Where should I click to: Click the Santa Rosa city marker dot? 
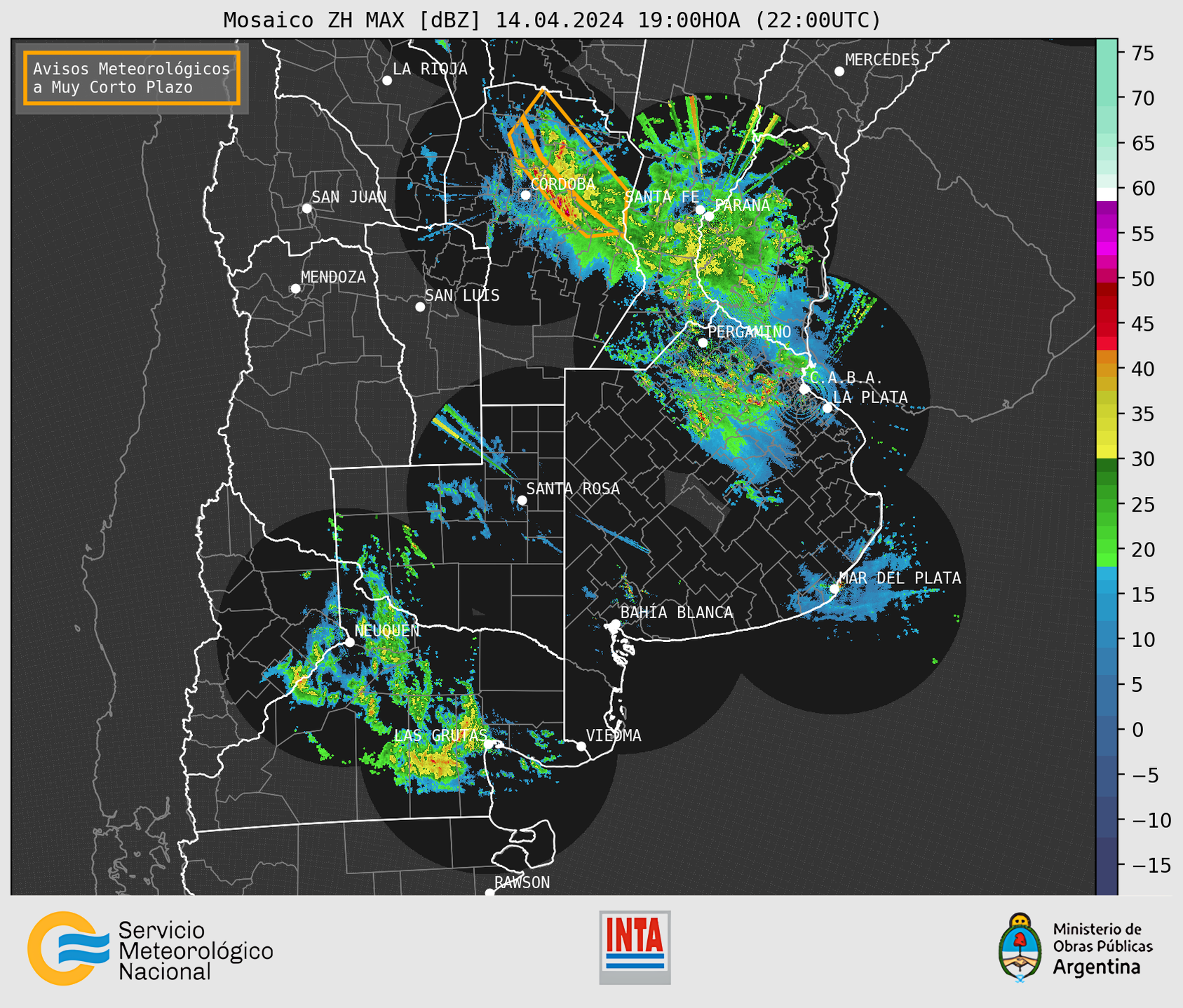pos(522,500)
